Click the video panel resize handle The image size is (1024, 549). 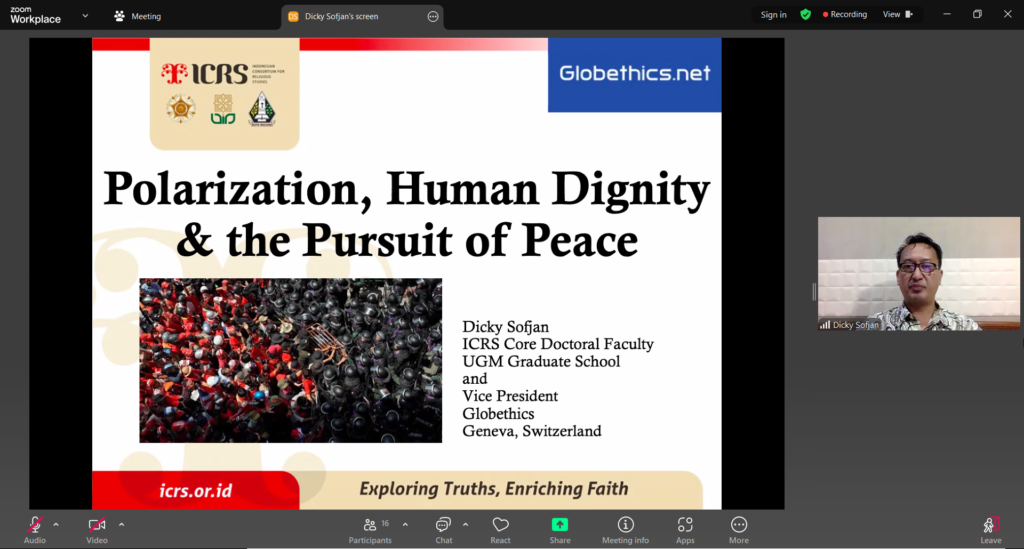pyautogui.click(x=814, y=291)
